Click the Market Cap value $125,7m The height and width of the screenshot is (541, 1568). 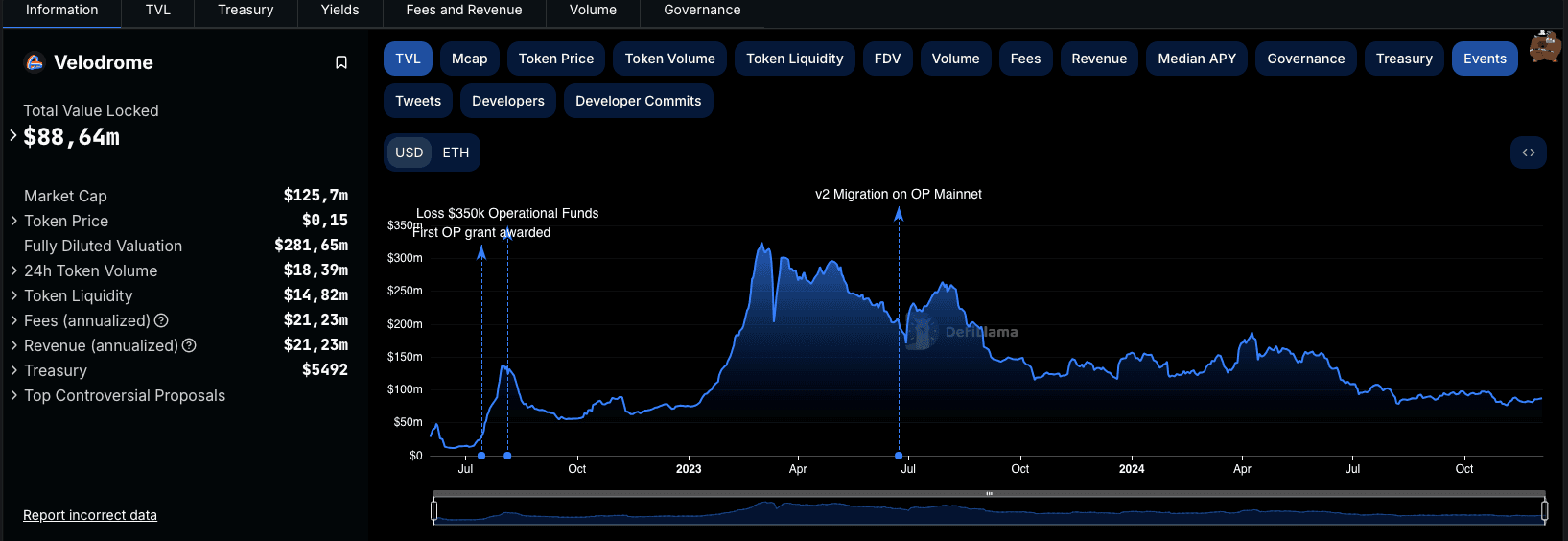click(x=316, y=196)
